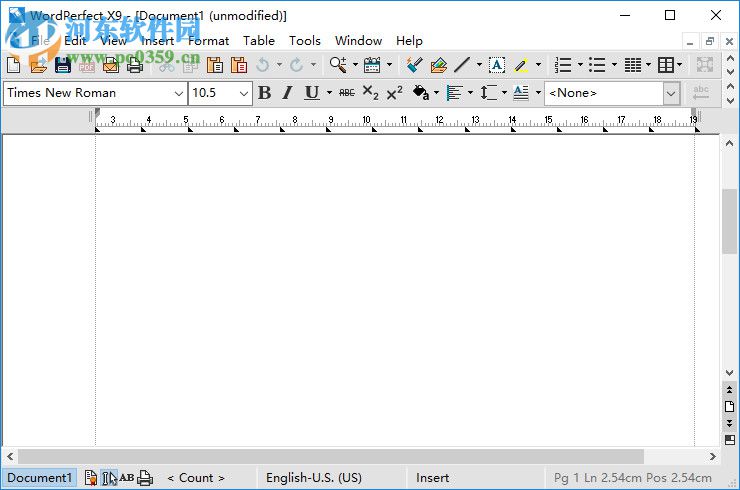Screen dimensions: 740x490
Task: Expand table grid dropdown arrow
Action: click(680, 65)
